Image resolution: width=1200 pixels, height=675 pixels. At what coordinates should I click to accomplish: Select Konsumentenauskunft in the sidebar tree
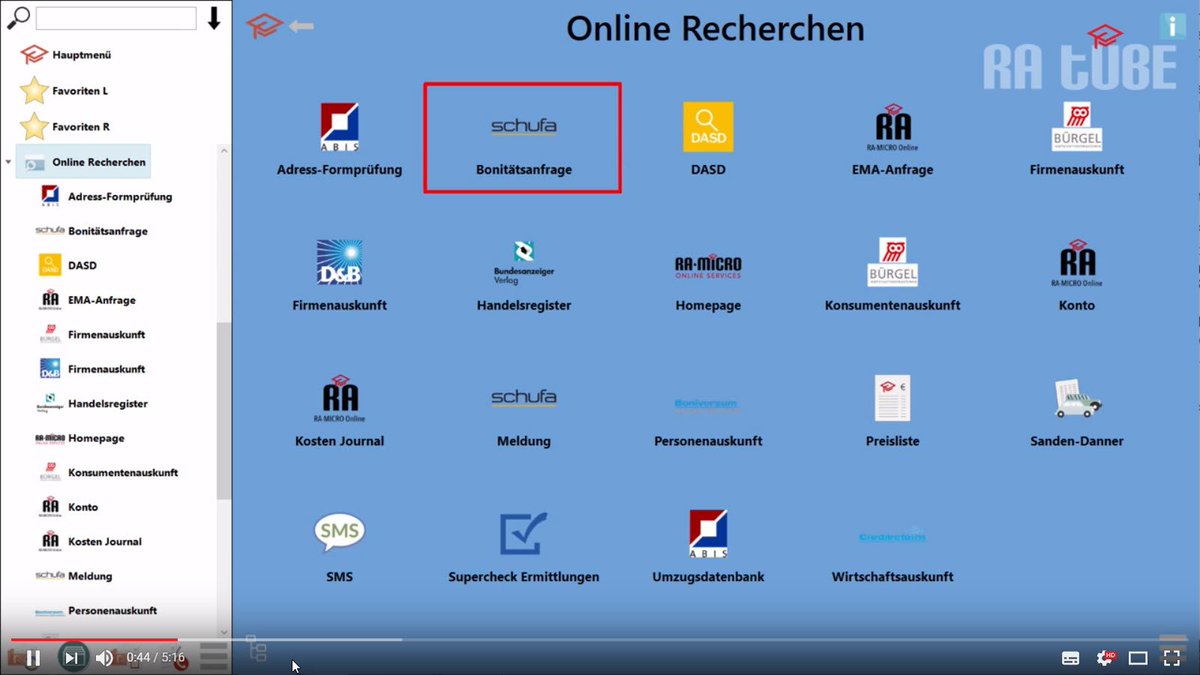coord(107,472)
